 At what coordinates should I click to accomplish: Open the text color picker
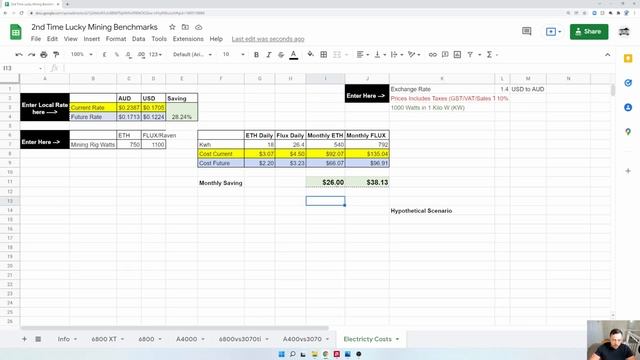tap(293, 55)
